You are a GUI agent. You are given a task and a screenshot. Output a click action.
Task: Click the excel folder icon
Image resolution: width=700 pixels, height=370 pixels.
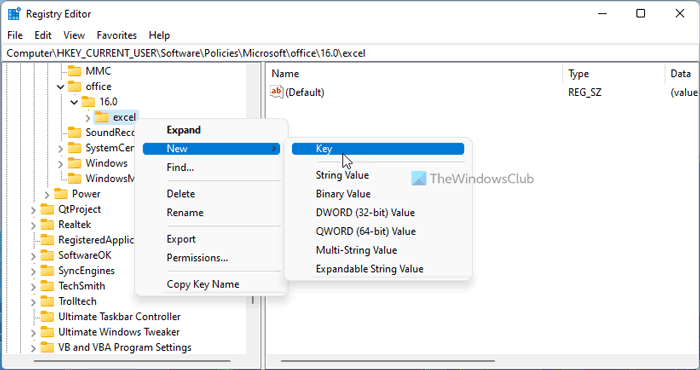[102, 117]
